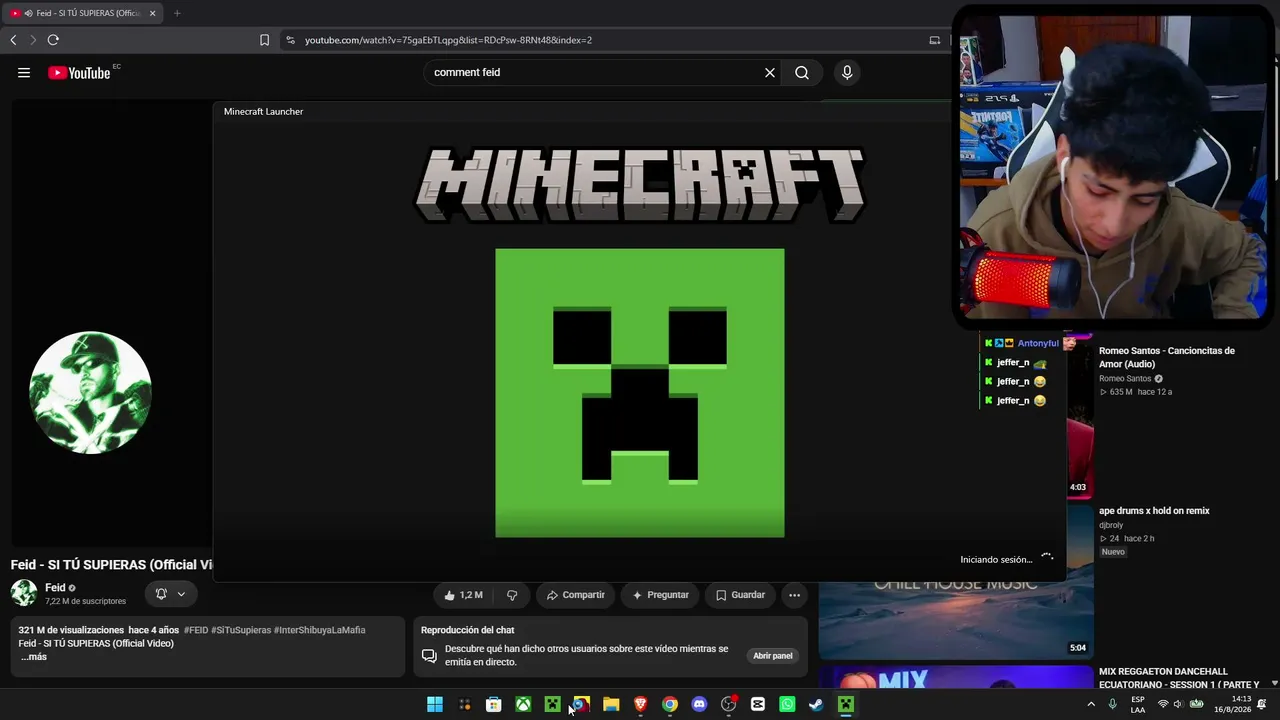Image resolution: width=1280 pixels, height=720 pixels.
Task: Click the '321 M de visualizaciones' text
Action: (x=71, y=630)
